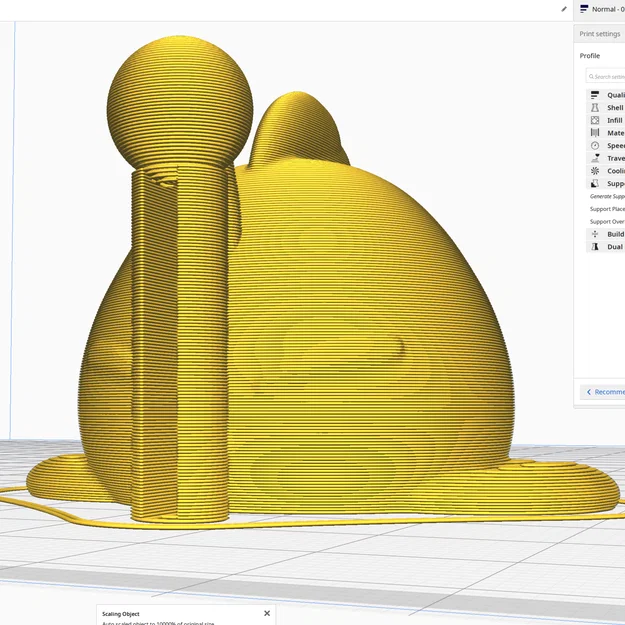625x625 pixels.
Task: Expand the Dual extrusion category
Action: (x=606, y=247)
